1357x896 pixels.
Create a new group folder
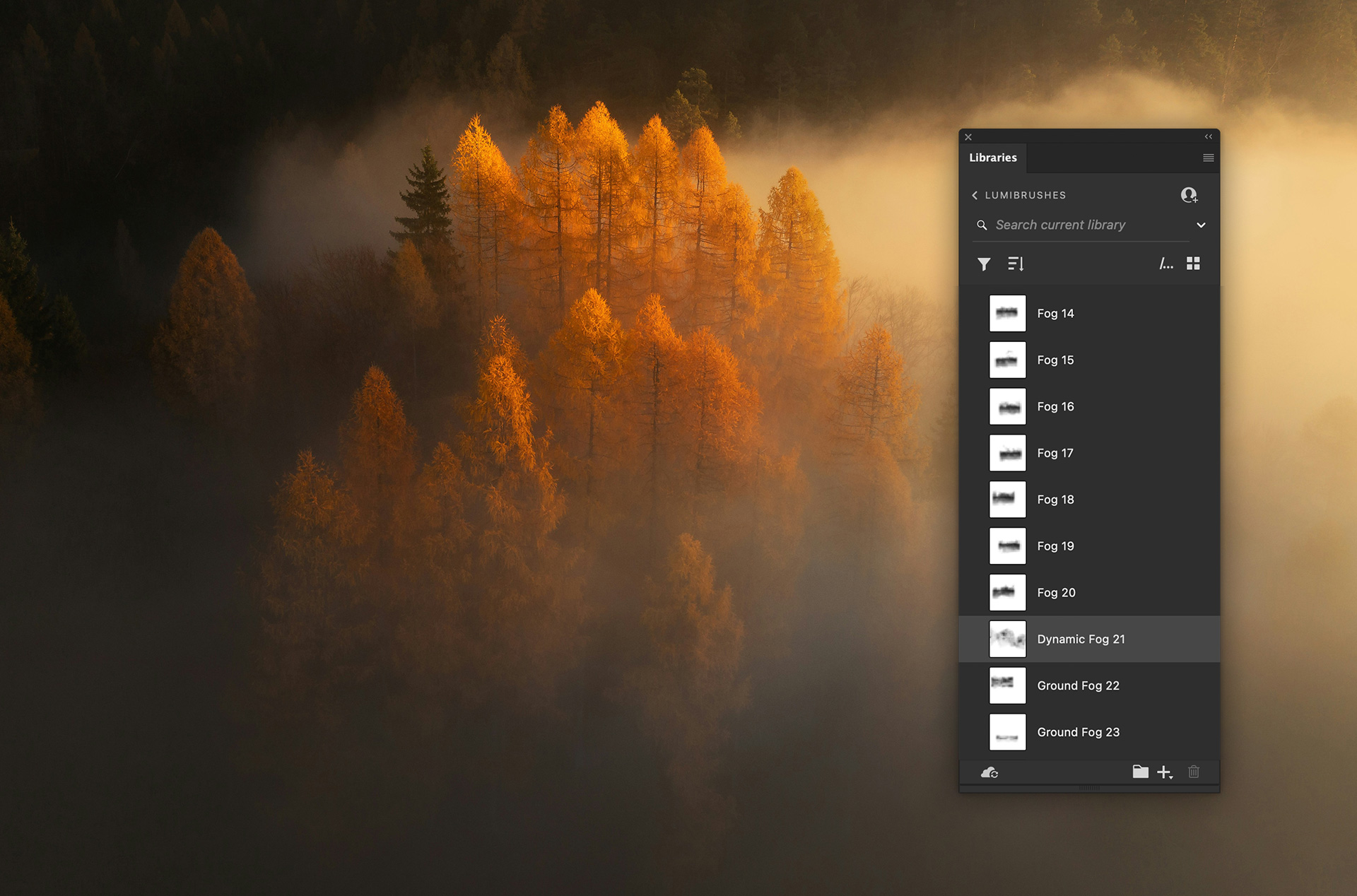pos(1140,772)
